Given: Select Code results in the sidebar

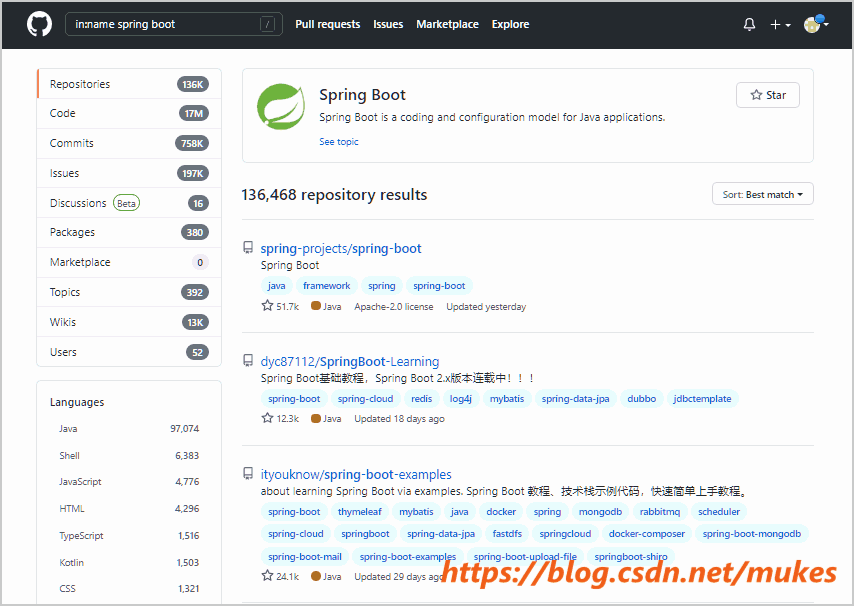Looking at the screenshot, I should click(x=129, y=113).
